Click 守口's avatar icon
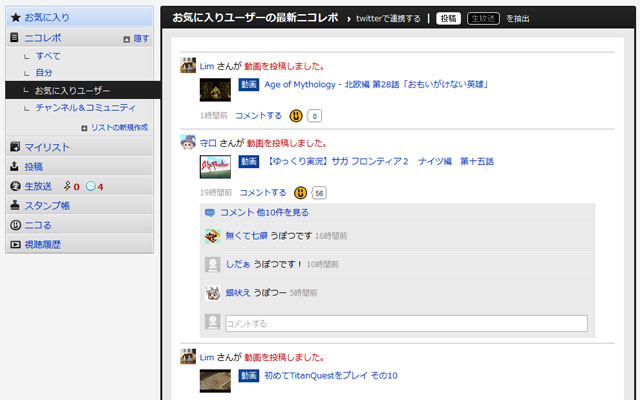 coord(188,142)
